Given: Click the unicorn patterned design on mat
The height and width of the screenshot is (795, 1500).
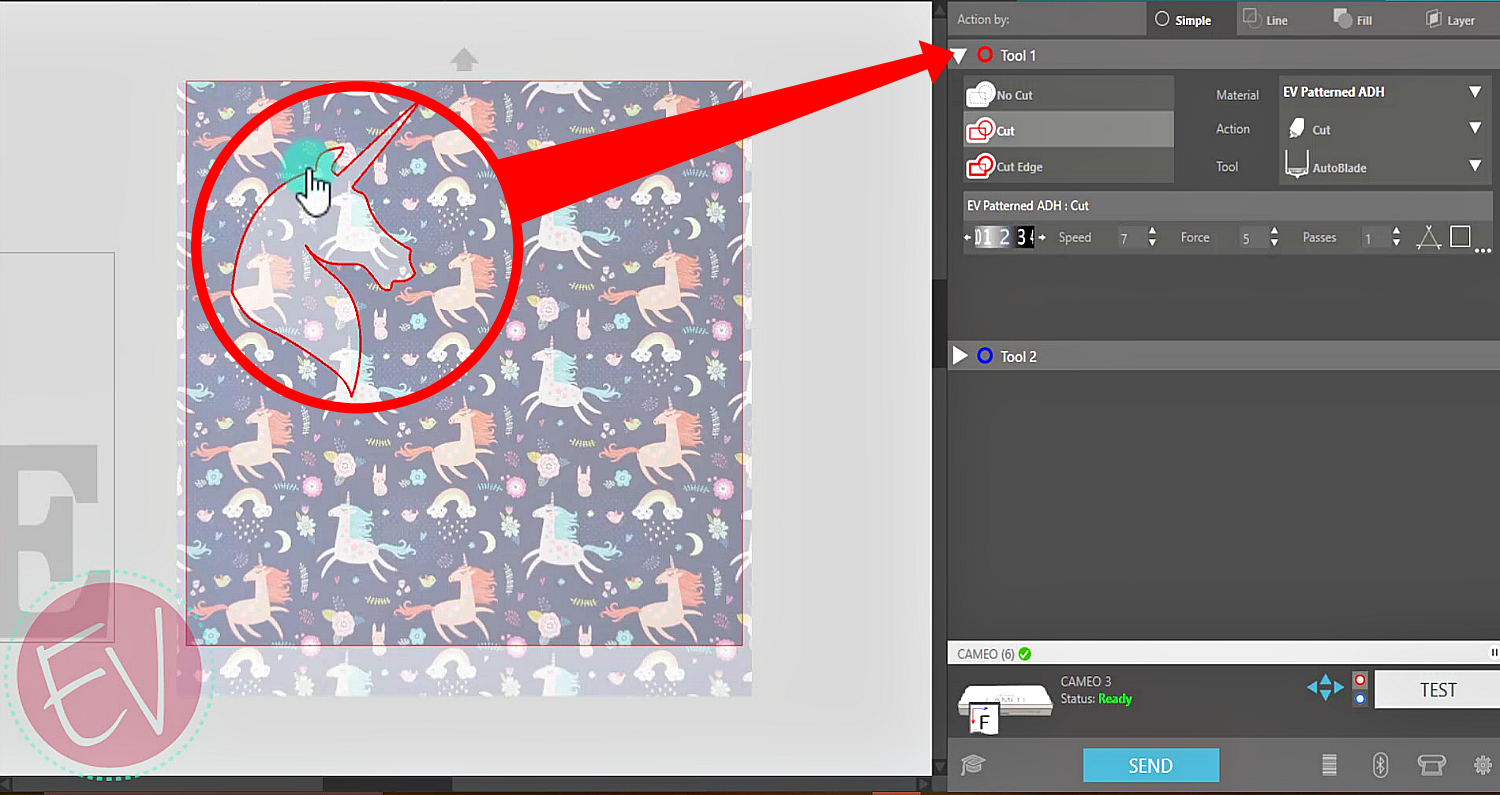Looking at the screenshot, I should 464,363.
